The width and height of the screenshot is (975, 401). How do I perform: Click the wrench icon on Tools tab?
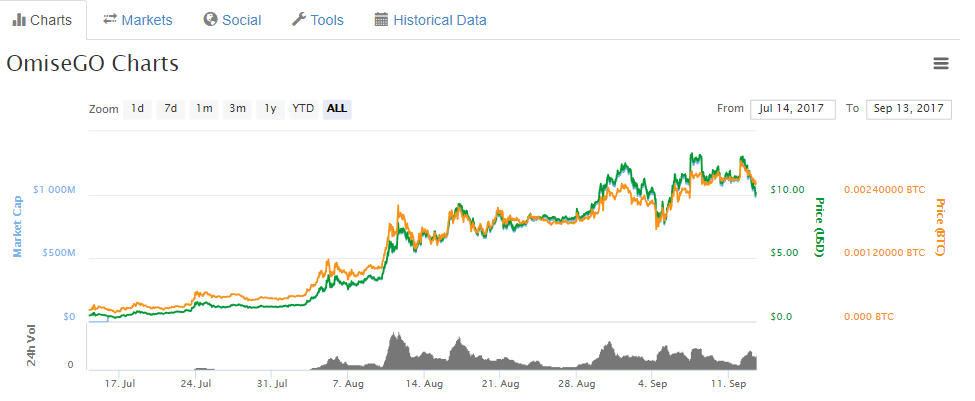click(x=298, y=20)
